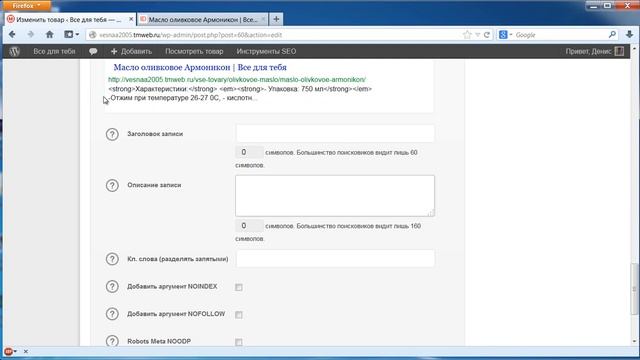Go forward to the next page
640x360 pixels.
click(31, 35)
